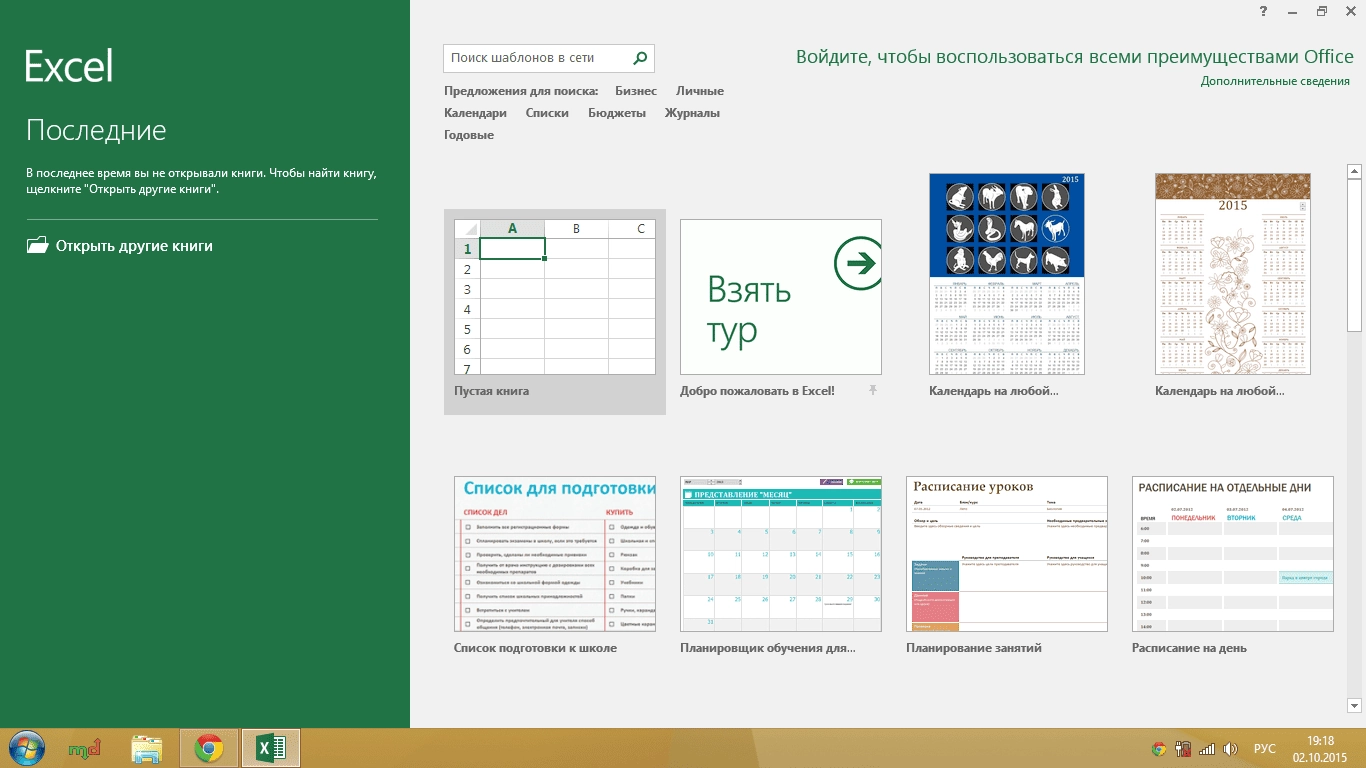Choose the Календари suggestion

point(475,113)
